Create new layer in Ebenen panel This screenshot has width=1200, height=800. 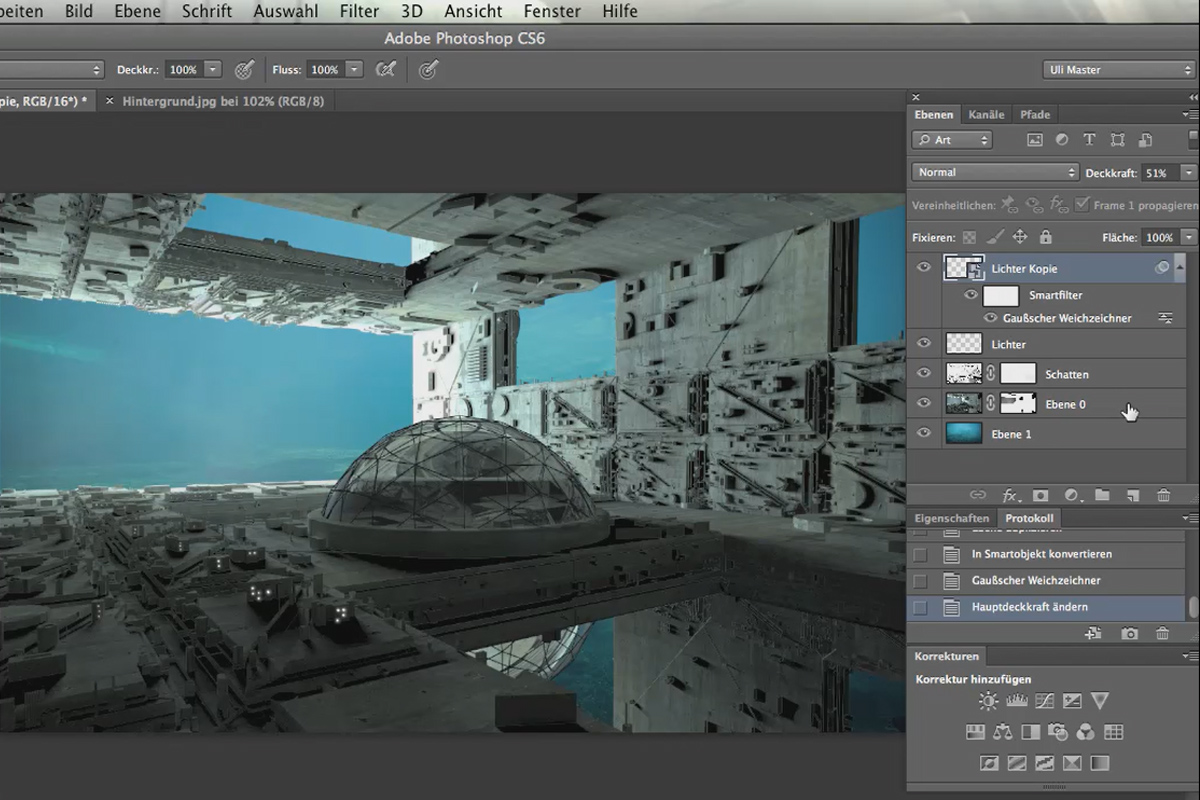coord(1133,495)
